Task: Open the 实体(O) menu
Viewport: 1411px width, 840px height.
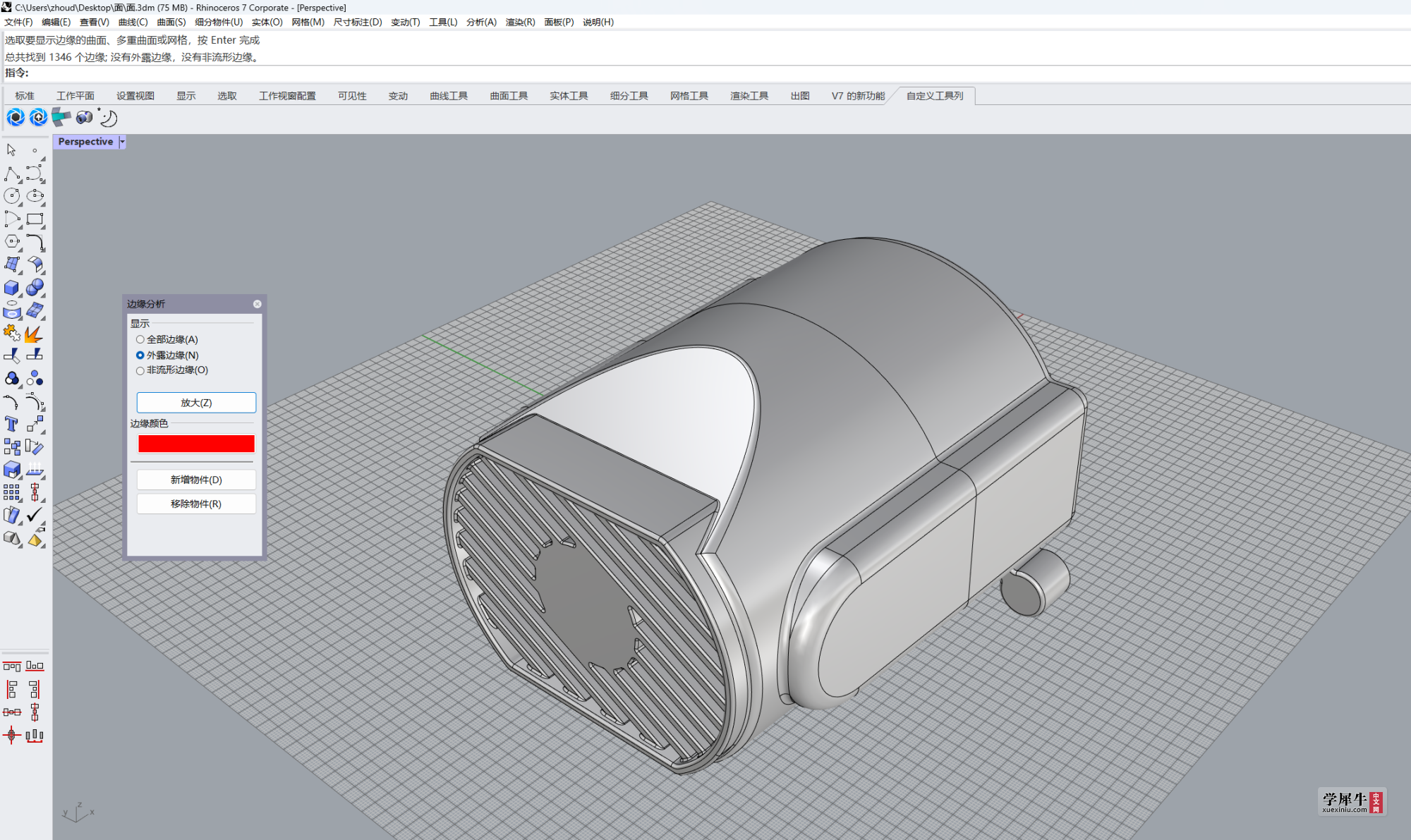Action: point(267,22)
